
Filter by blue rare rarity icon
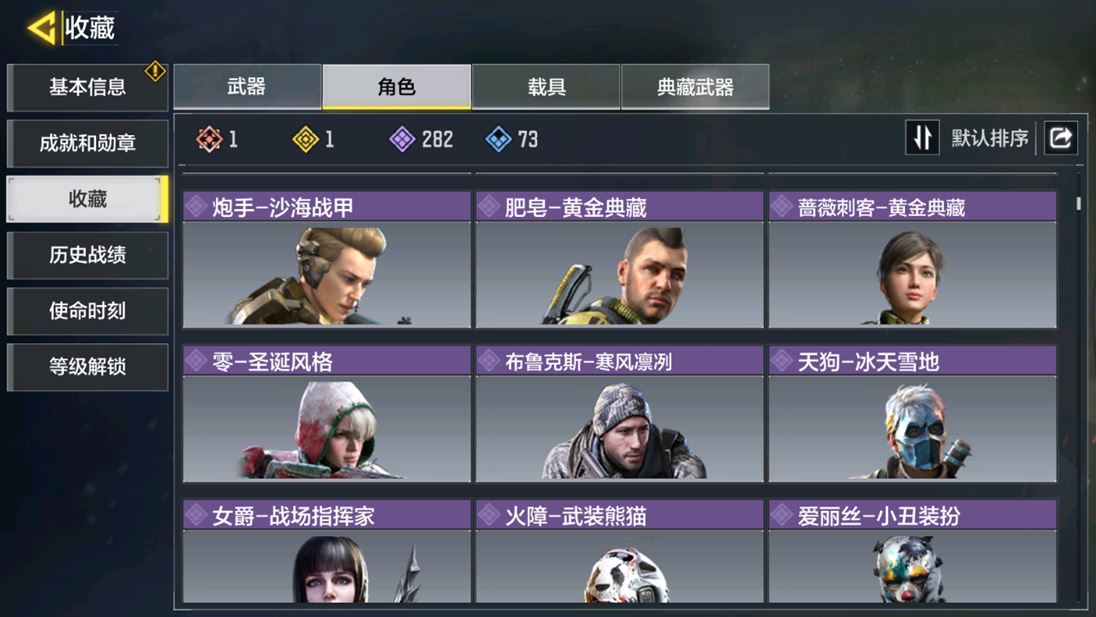coord(498,139)
